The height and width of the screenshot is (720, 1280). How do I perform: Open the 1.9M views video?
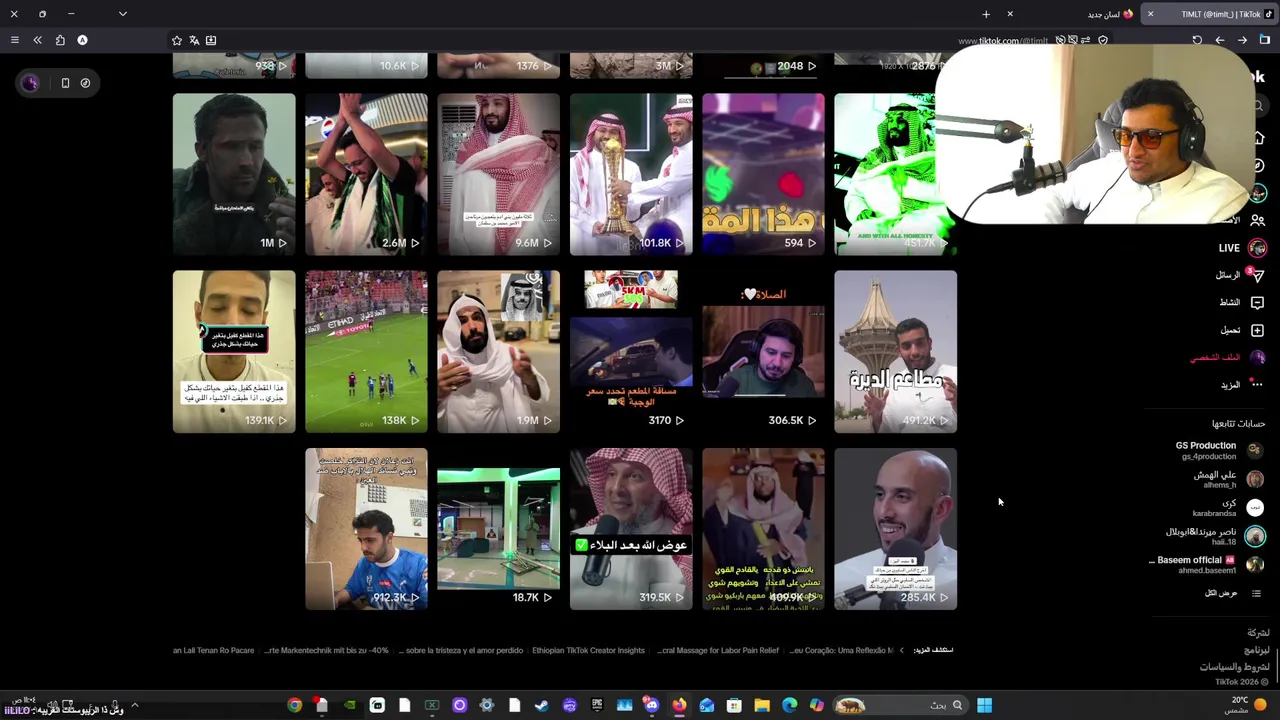click(498, 352)
